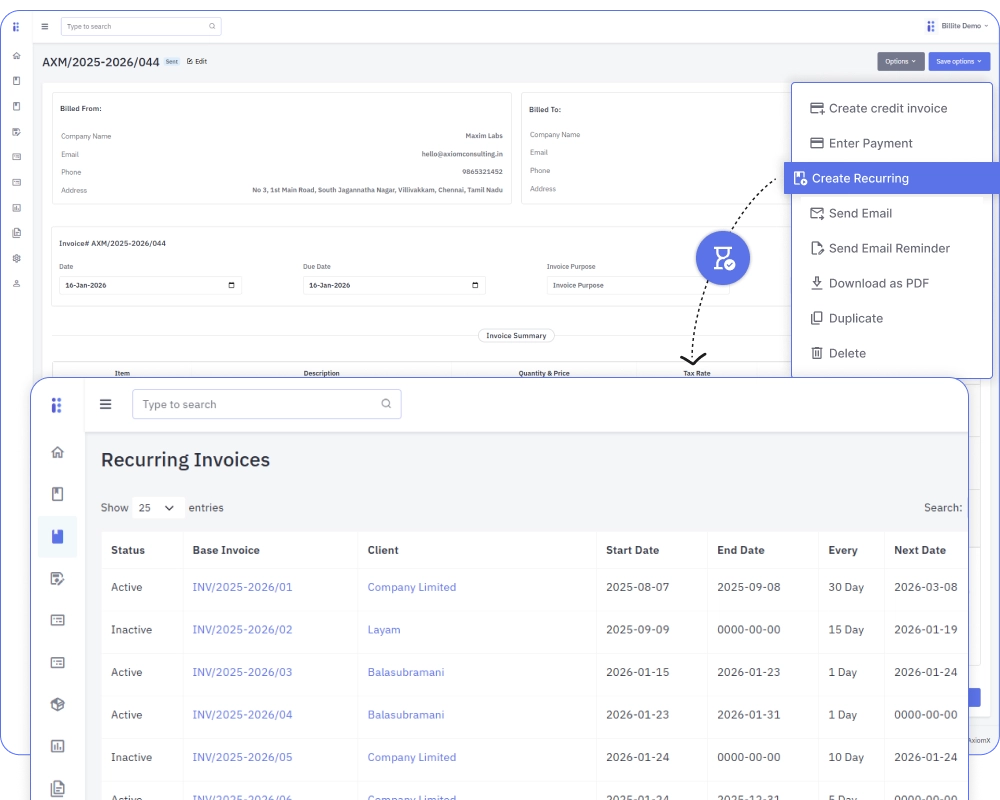
Task: Toggle the hamburger menu to collapse the sidebar
Action: point(106,403)
